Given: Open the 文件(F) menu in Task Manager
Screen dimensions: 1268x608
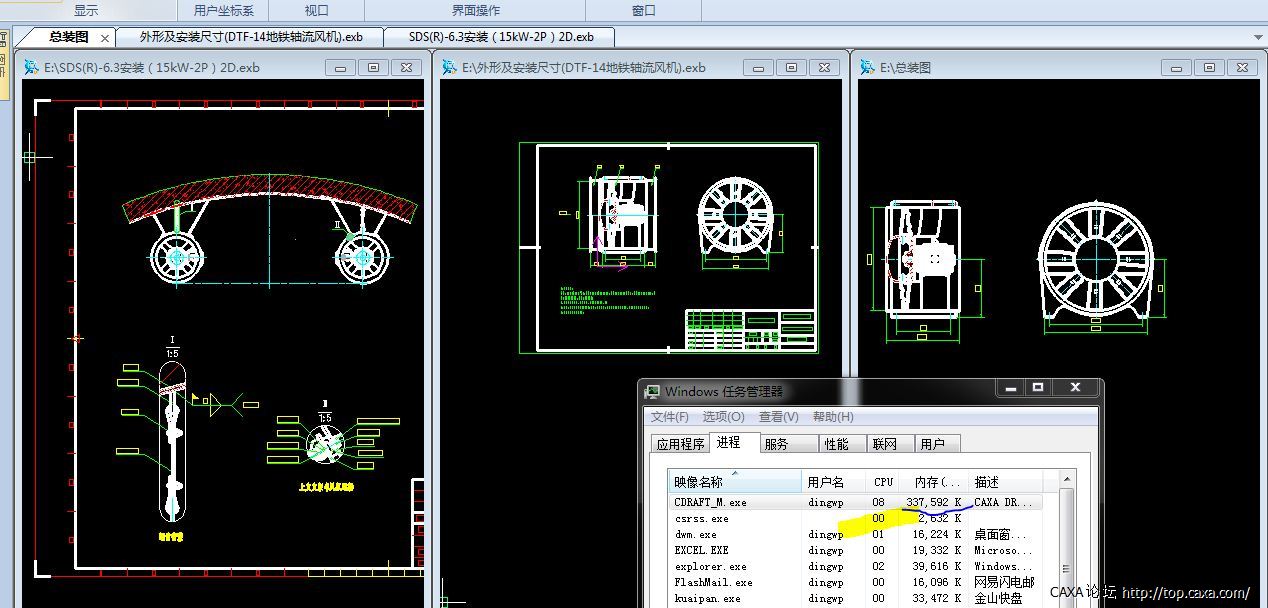Looking at the screenshot, I should click(669, 416).
